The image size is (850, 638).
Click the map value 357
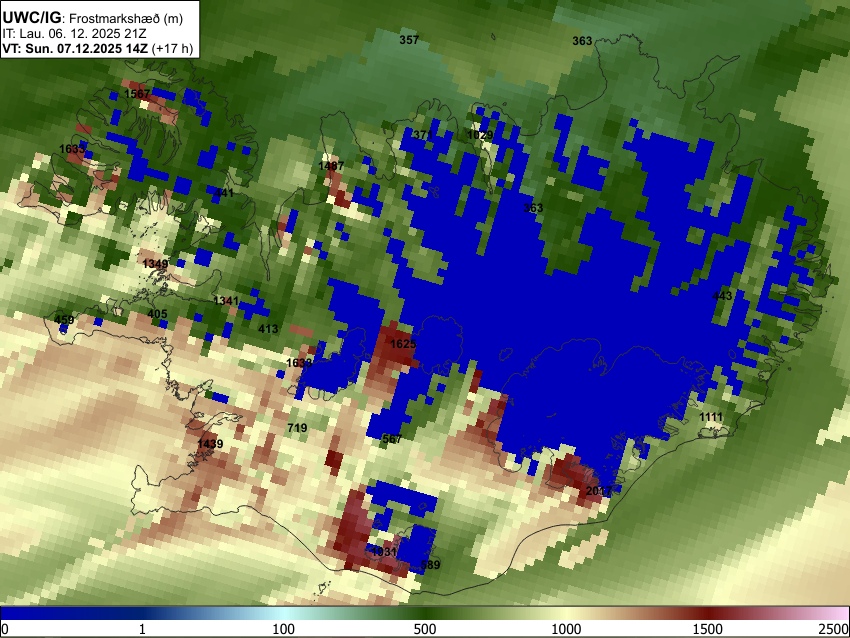pyautogui.click(x=409, y=40)
